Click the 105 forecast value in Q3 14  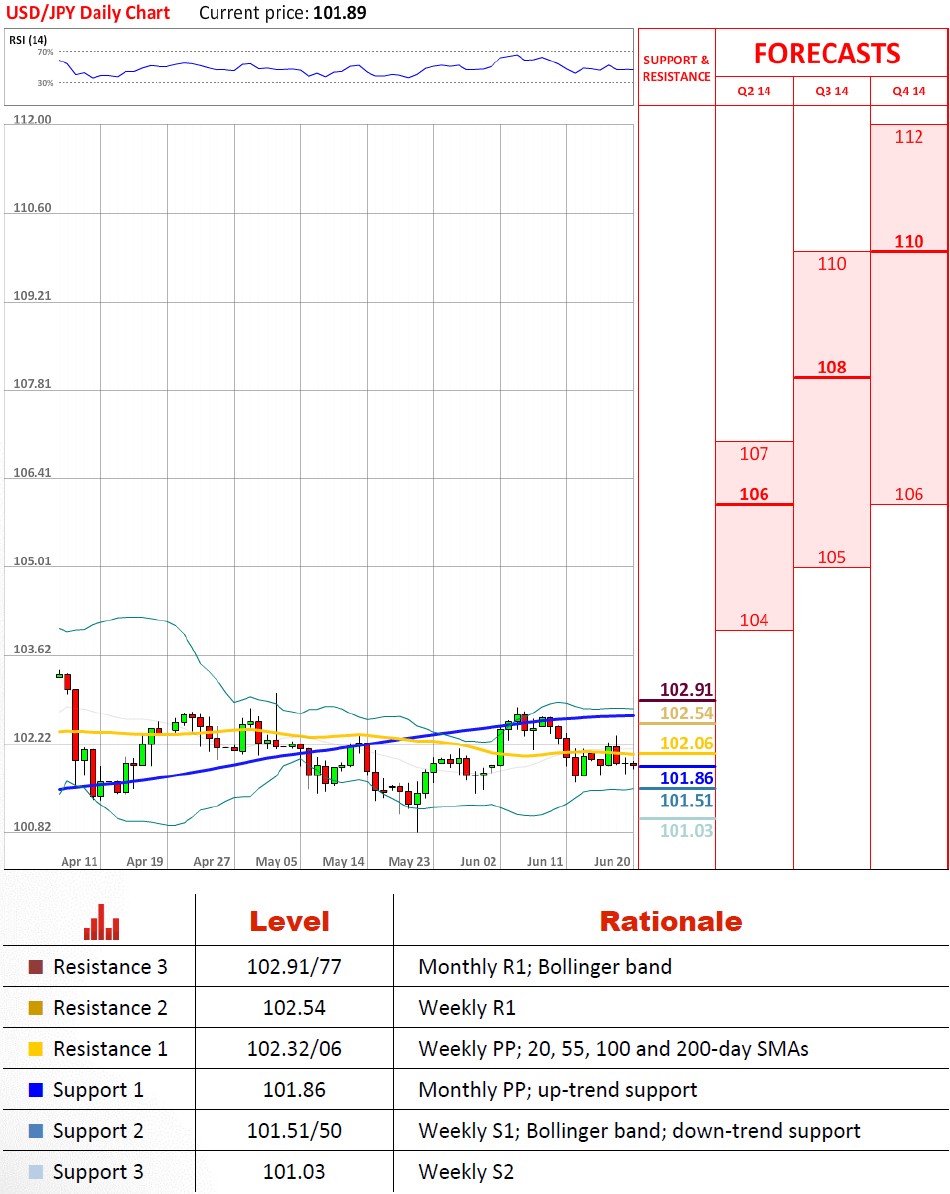(x=832, y=557)
